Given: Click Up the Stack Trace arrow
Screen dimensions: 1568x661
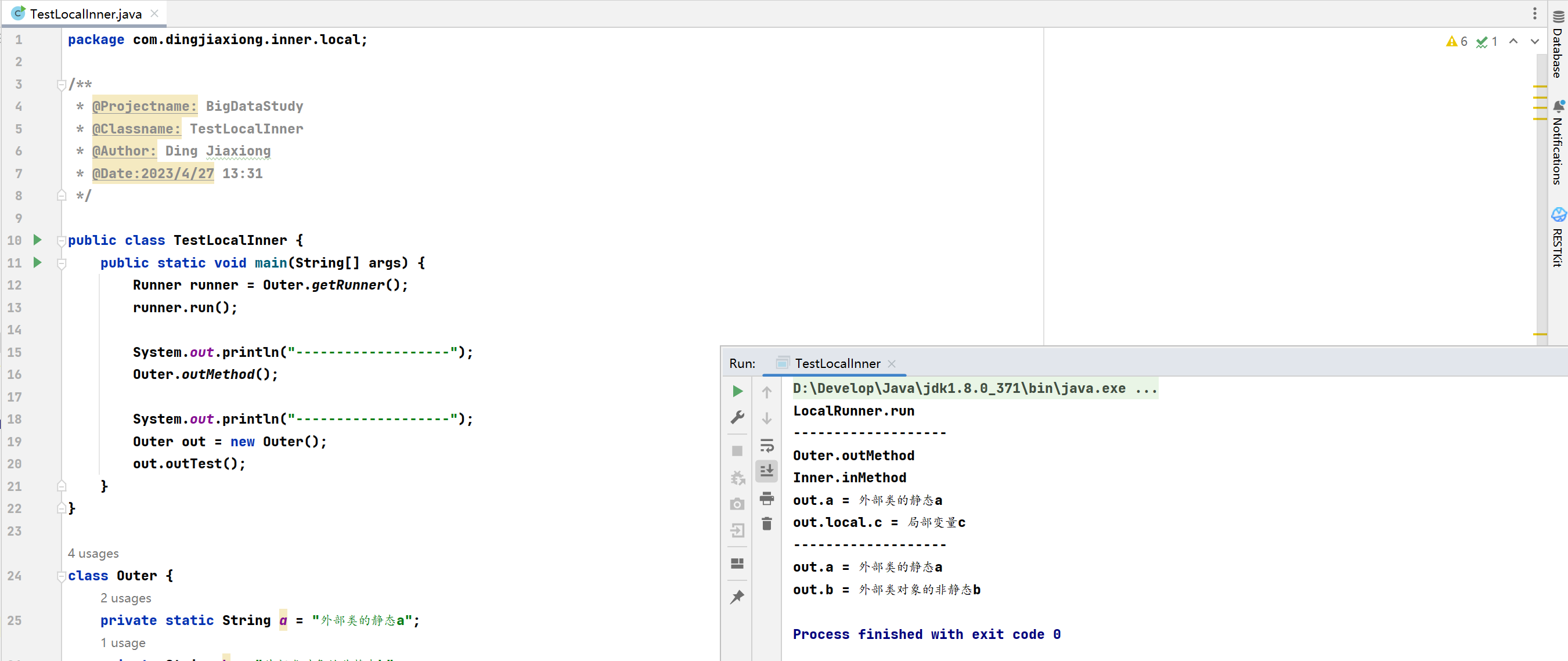Looking at the screenshot, I should point(767,392).
